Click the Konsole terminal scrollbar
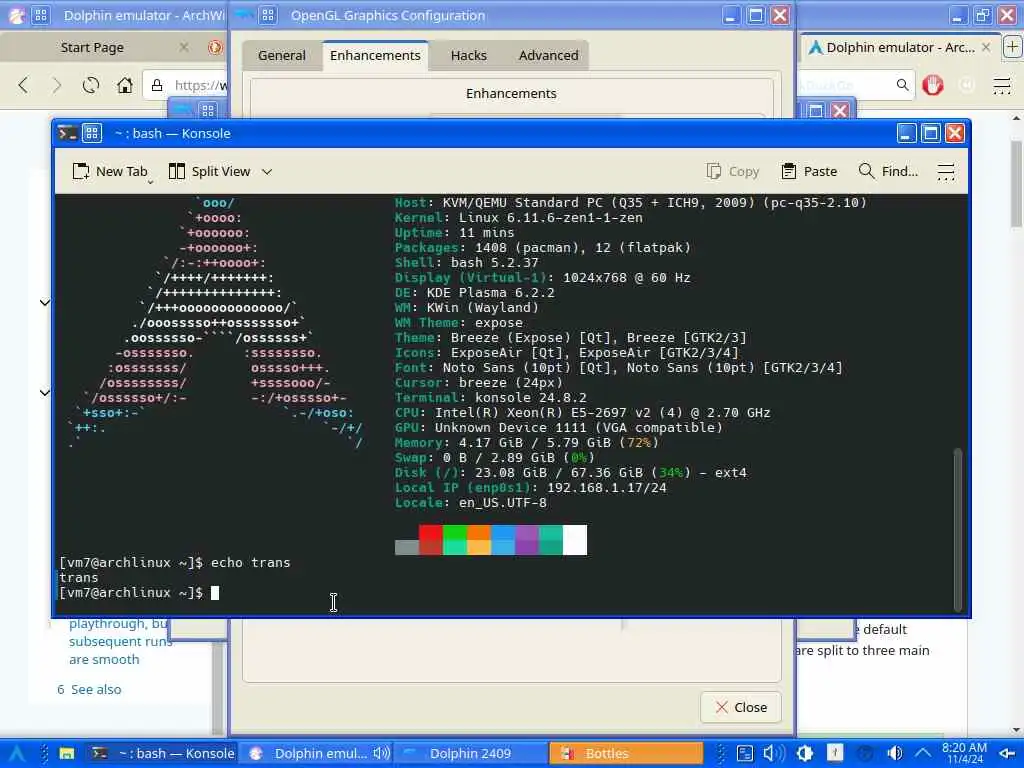1024x768 pixels. click(x=957, y=529)
